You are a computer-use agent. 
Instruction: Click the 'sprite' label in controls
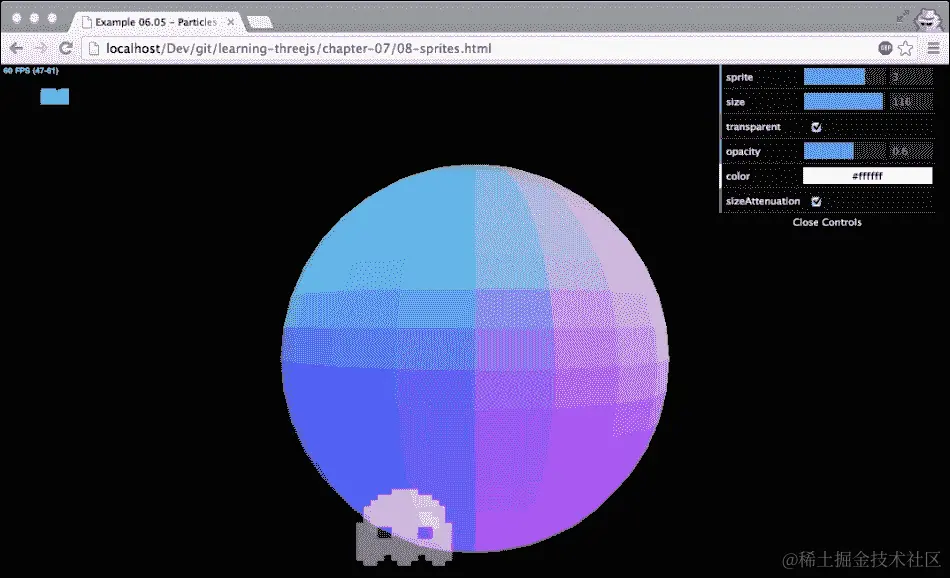pyautogui.click(x=739, y=77)
